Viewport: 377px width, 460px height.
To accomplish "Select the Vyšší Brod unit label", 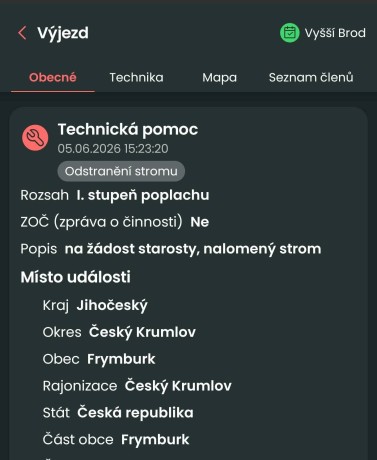I will tap(335, 33).
